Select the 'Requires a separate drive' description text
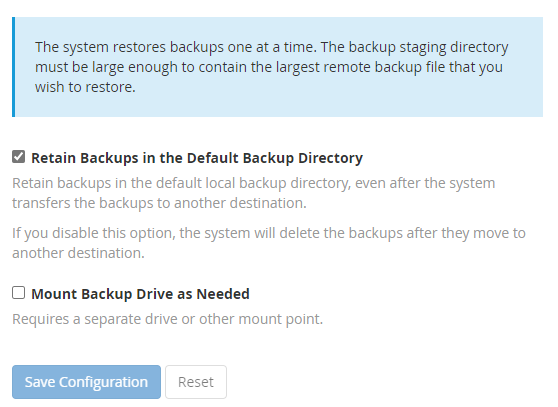This screenshot has height=407, width=558. click(167, 319)
